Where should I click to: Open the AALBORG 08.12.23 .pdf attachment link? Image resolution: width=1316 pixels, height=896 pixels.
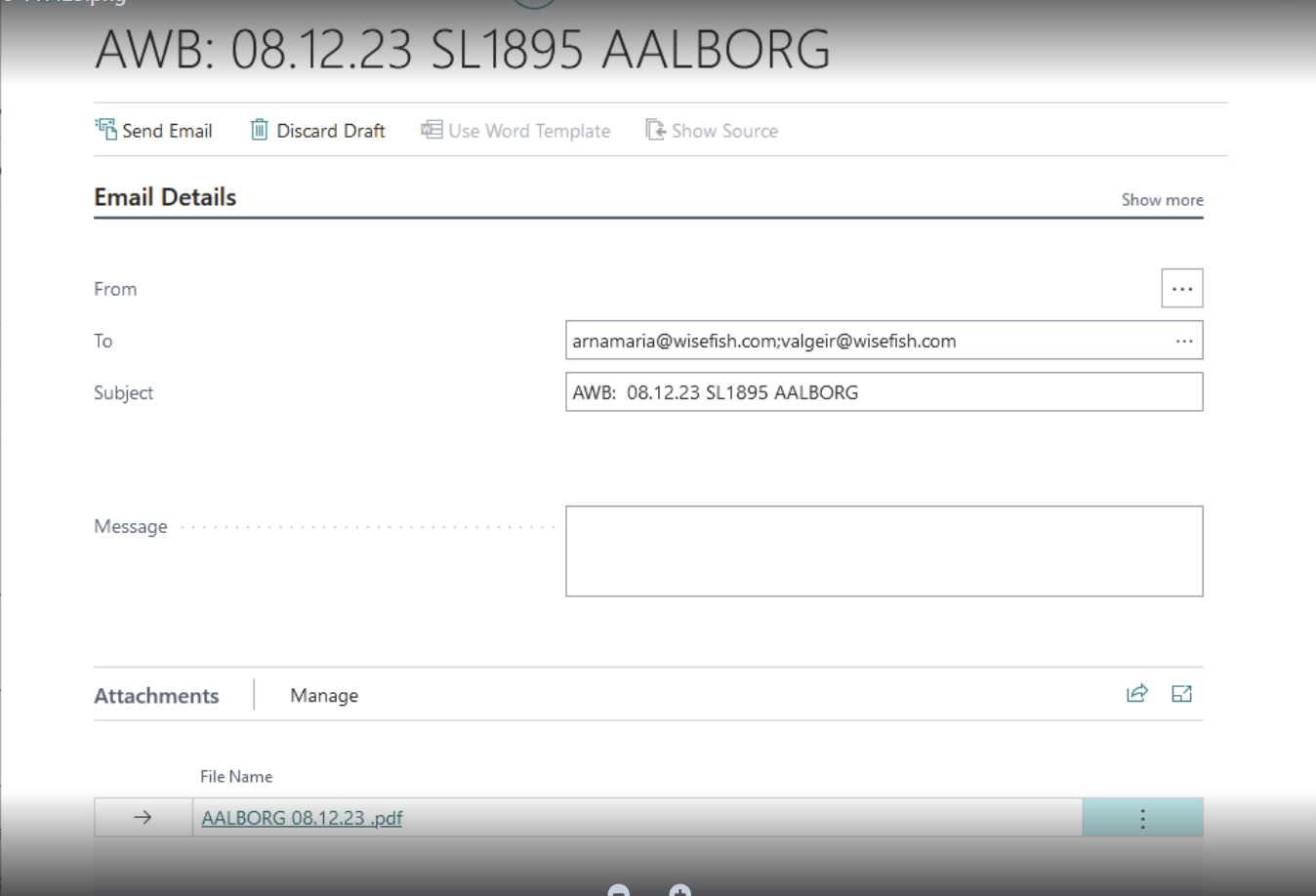pyautogui.click(x=302, y=818)
